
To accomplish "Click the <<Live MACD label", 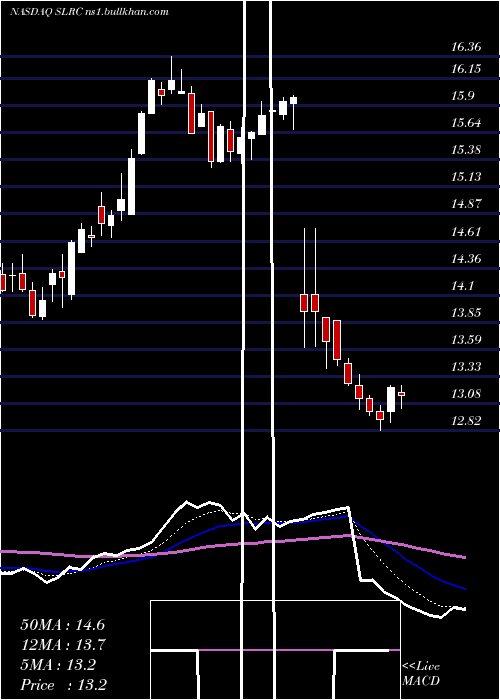I will [x=421, y=673].
